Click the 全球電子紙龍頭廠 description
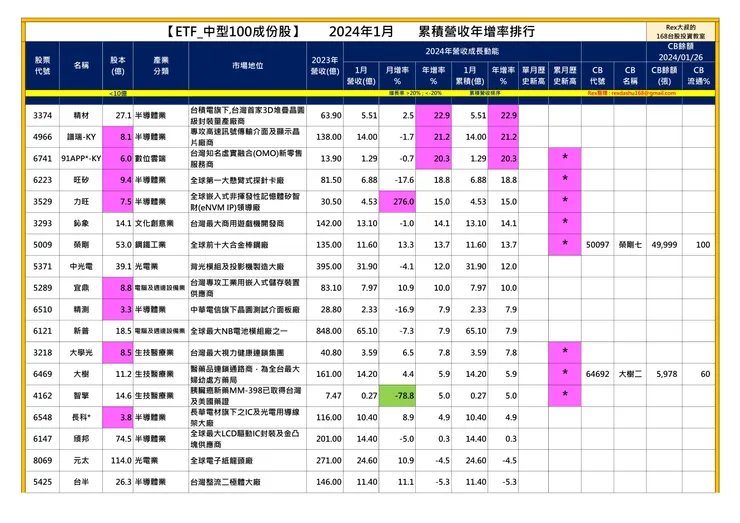 pos(222,460)
